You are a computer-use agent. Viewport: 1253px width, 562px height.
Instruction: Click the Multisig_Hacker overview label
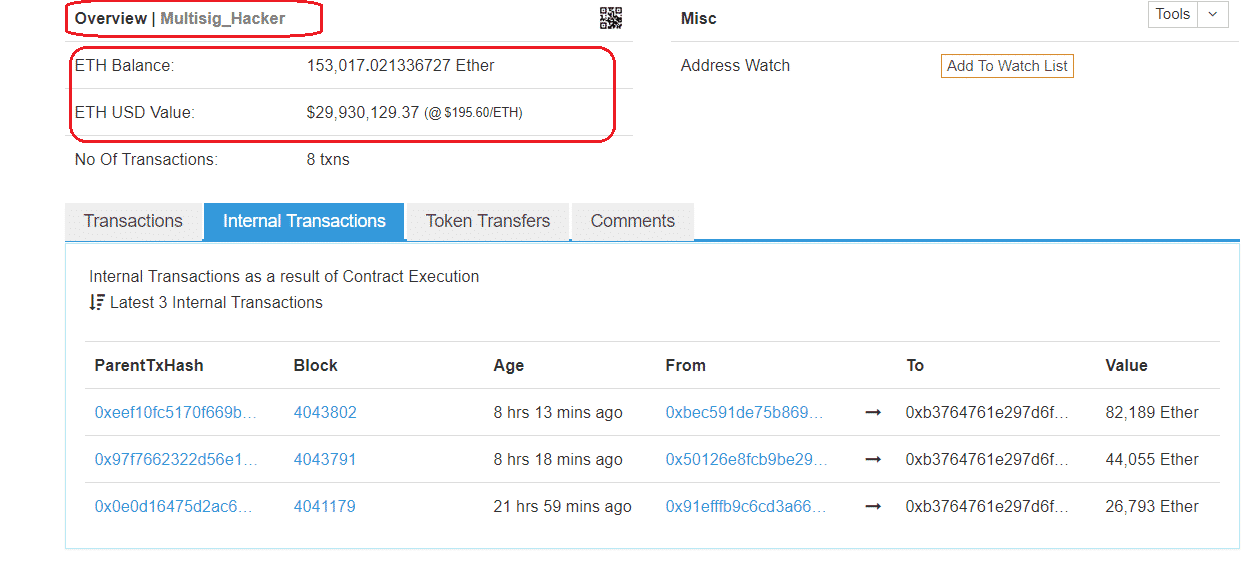click(222, 18)
